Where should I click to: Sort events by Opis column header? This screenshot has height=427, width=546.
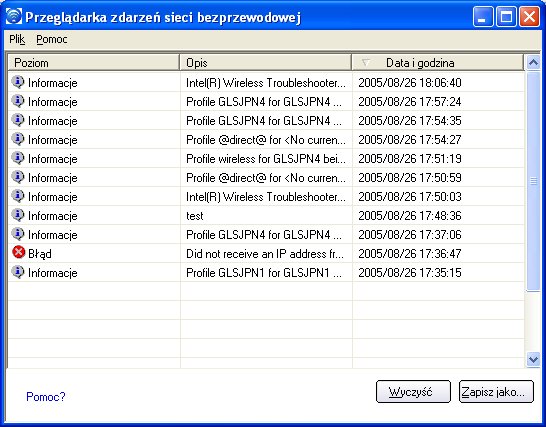click(265, 63)
